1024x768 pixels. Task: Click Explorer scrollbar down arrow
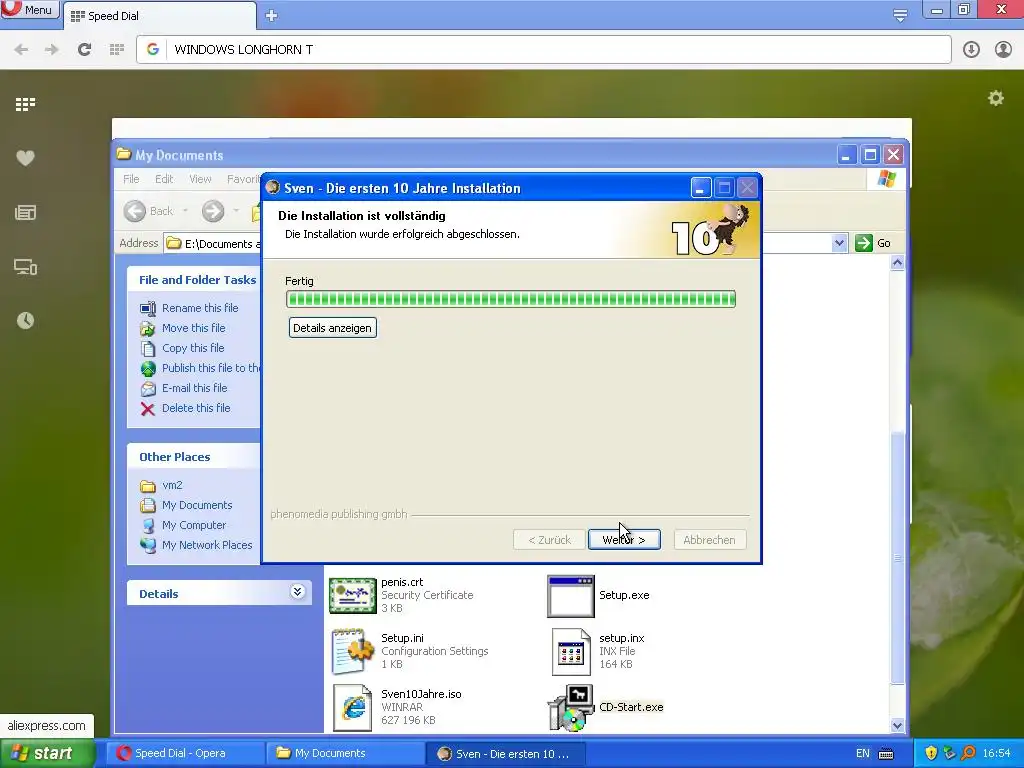pyautogui.click(x=897, y=726)
